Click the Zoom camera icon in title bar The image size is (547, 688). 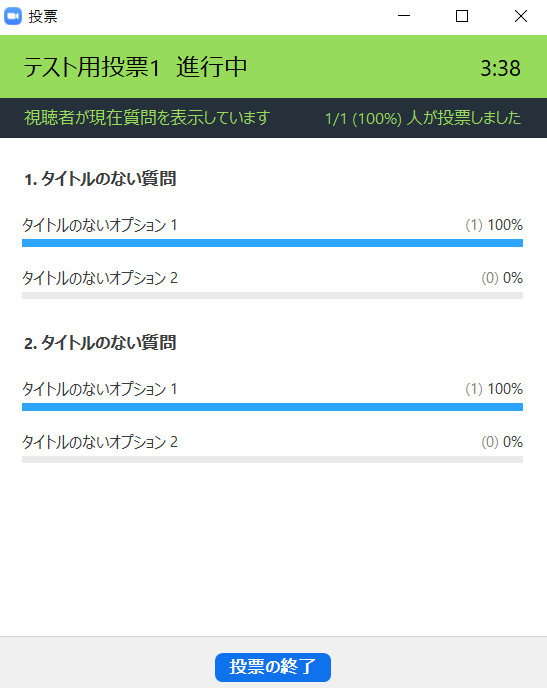13,16
